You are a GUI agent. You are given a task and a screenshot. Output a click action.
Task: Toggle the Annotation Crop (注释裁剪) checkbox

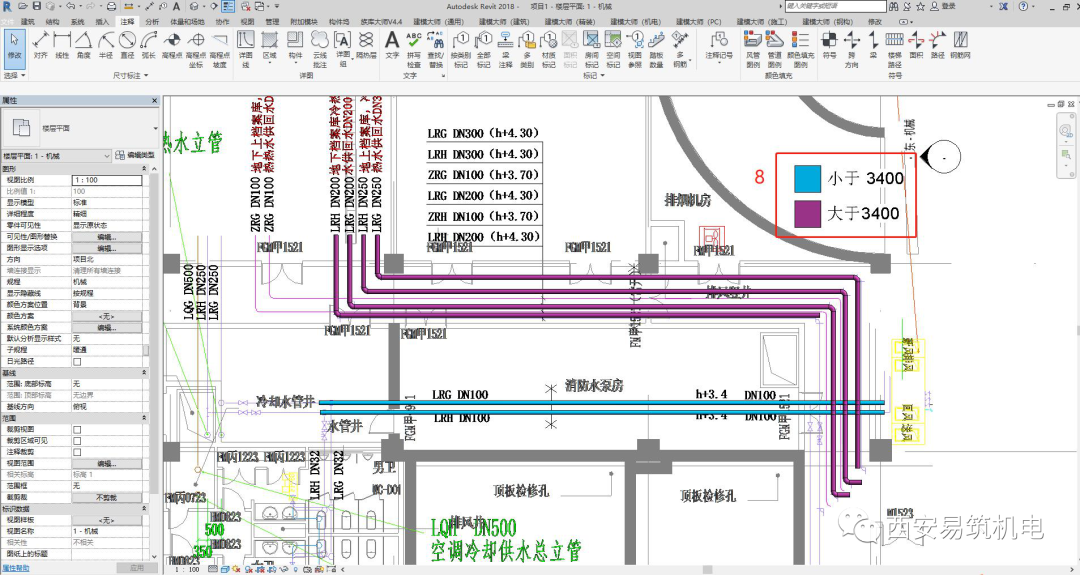click(x=77, y=452)
